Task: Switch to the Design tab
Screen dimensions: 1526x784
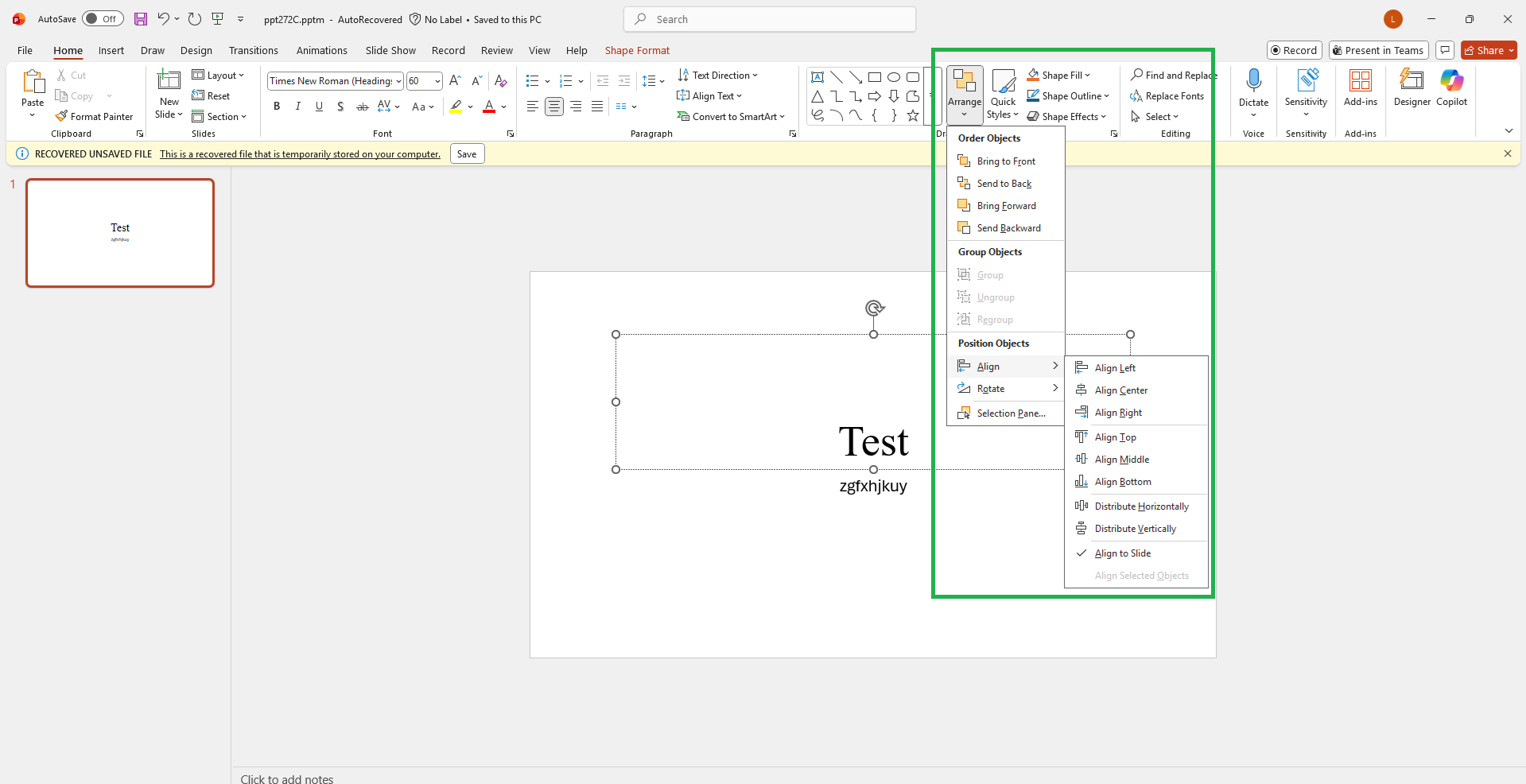Action: coord(196,50)
